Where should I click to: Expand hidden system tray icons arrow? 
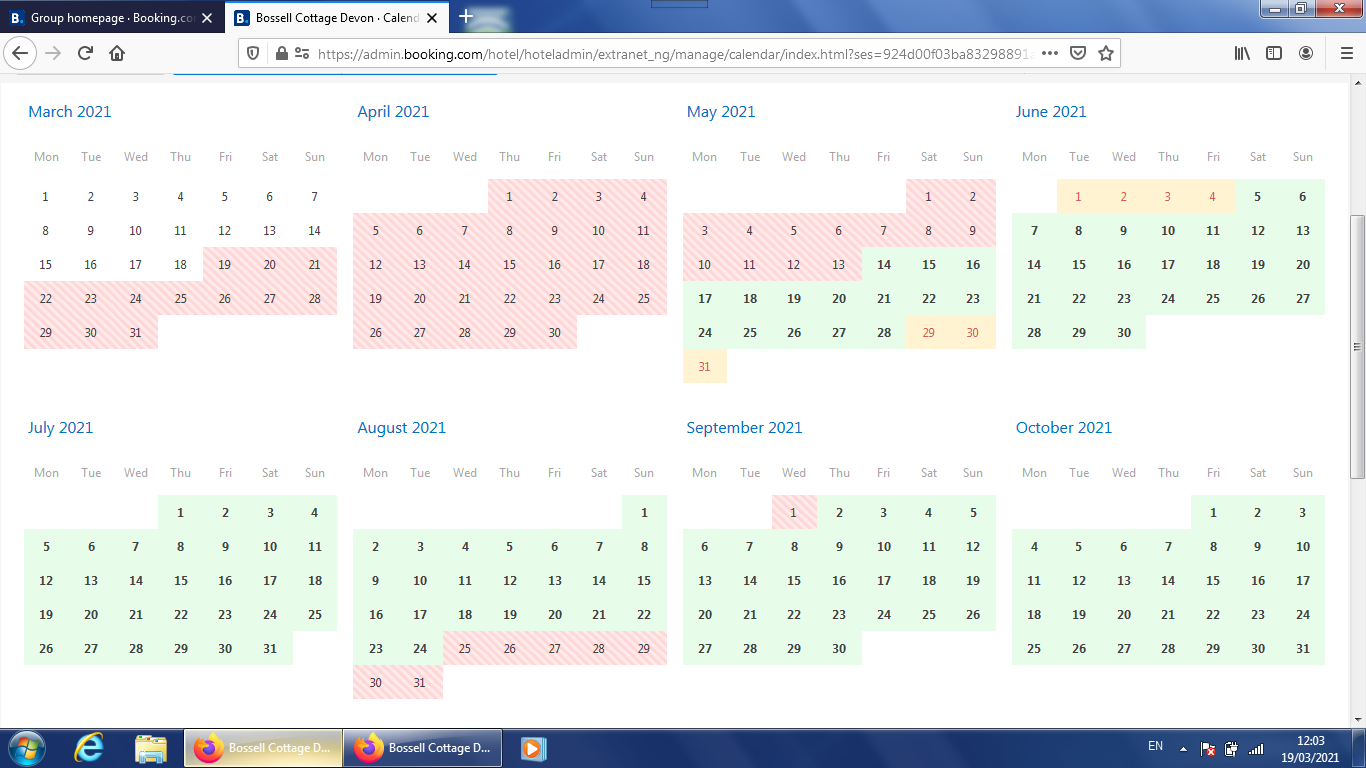pos(1183,748)
